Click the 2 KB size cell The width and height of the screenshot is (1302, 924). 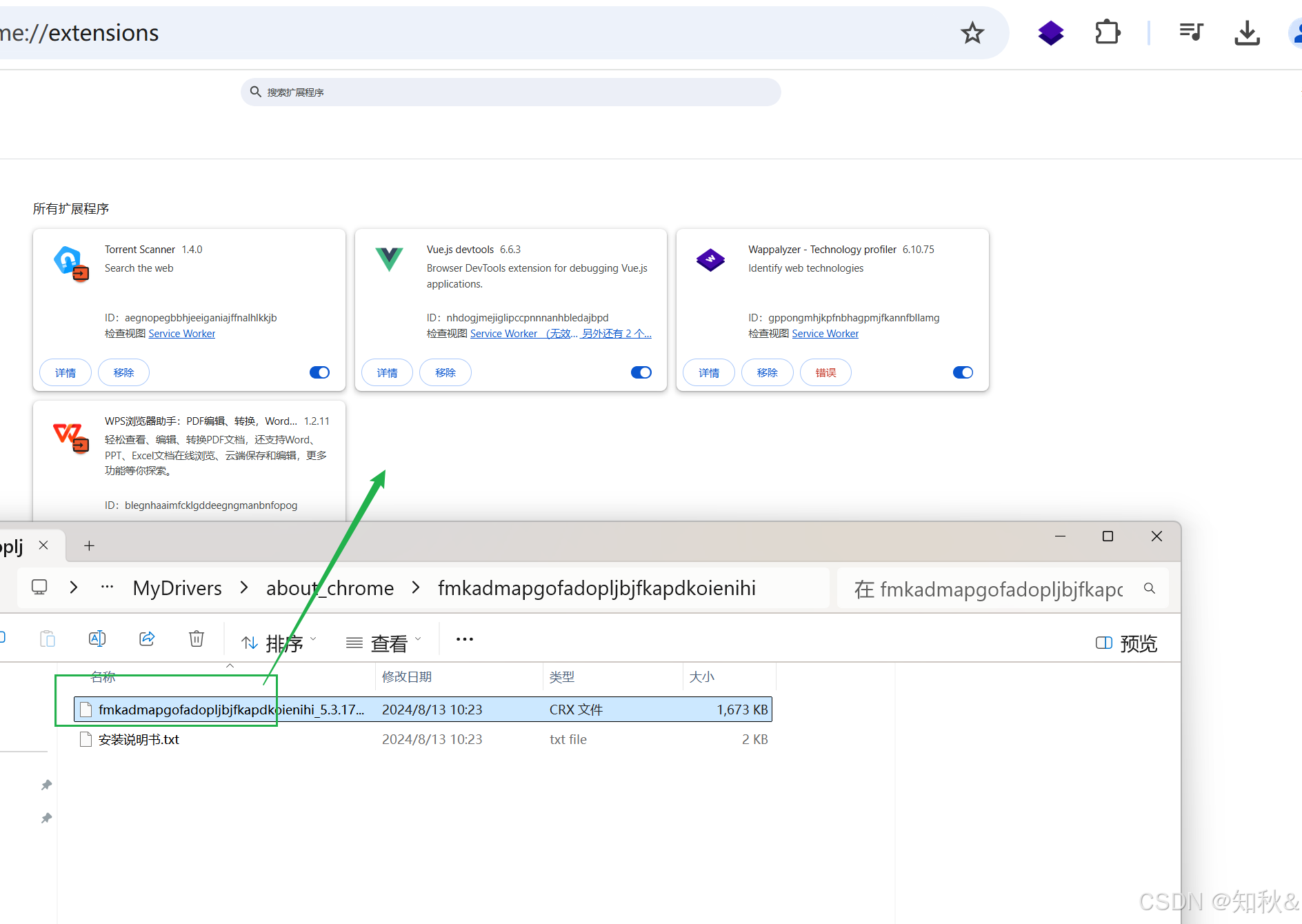(754, 739)
